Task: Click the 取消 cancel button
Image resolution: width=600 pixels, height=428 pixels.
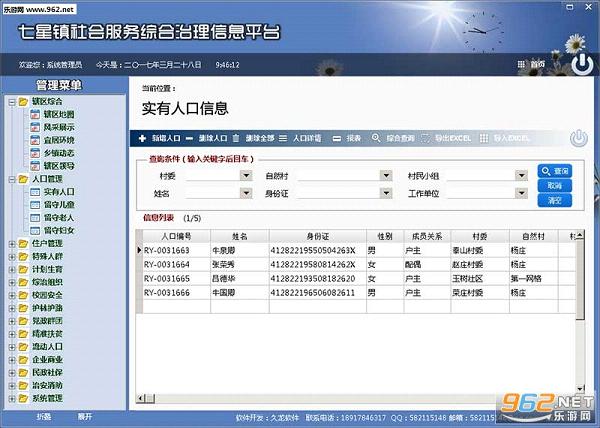Action: pyautogui.click(x=554, y=186)
